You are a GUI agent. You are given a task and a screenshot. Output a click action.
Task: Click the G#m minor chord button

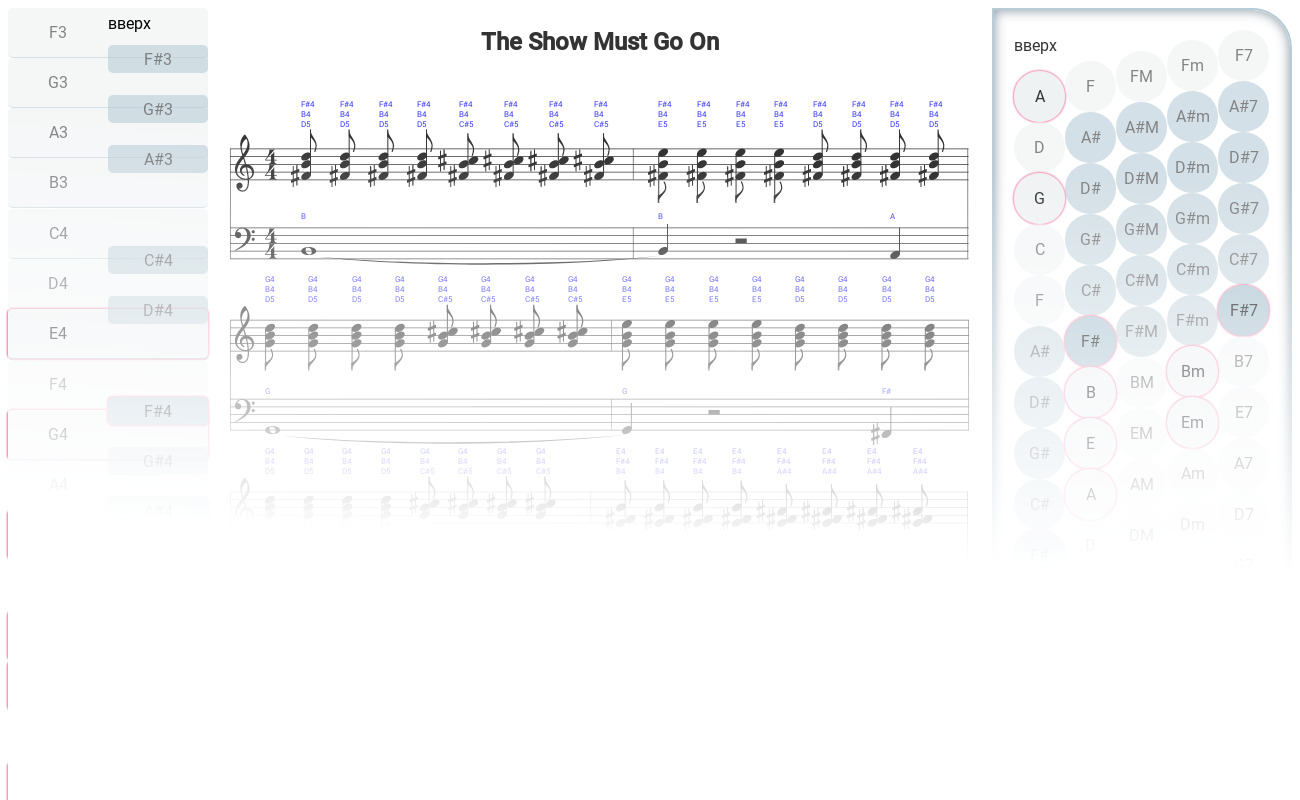[x=1192, y=218]
